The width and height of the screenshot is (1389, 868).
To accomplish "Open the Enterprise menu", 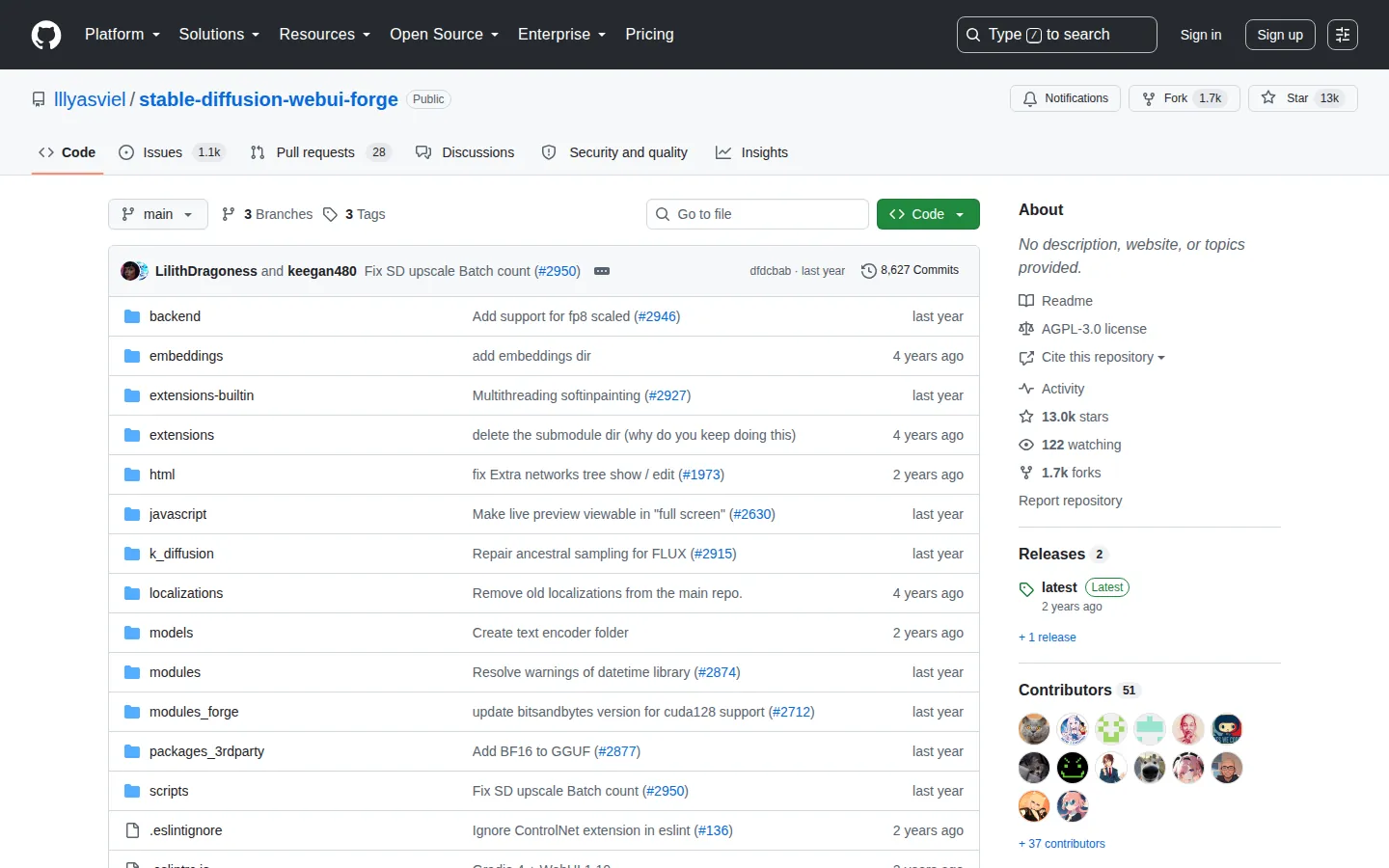I will 562,35.
